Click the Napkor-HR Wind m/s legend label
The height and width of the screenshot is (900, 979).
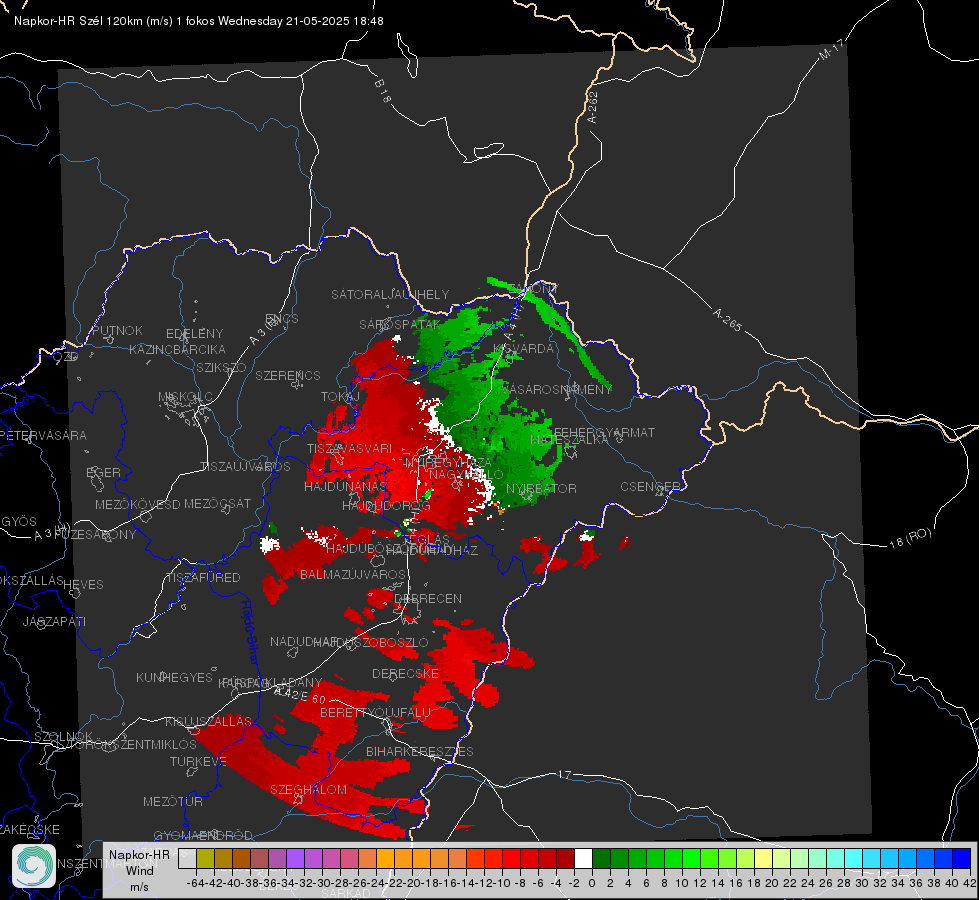139,870
